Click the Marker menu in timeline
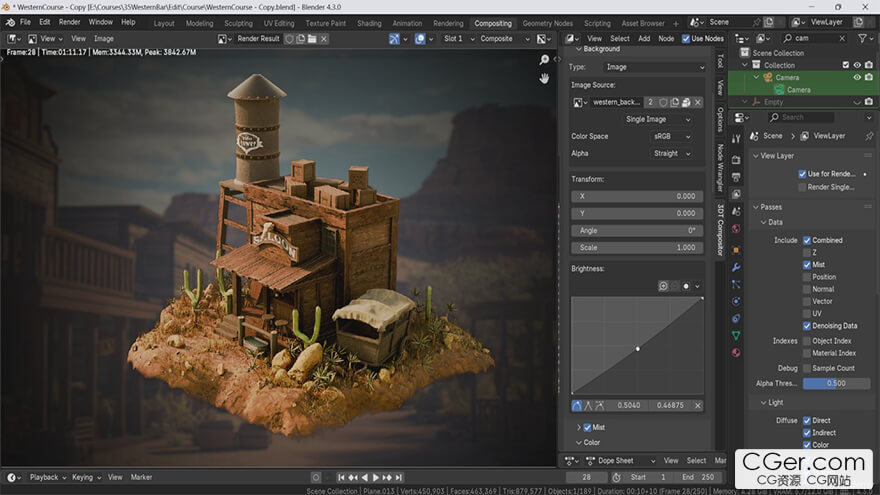880x495 pixels. tap(141, 478)
